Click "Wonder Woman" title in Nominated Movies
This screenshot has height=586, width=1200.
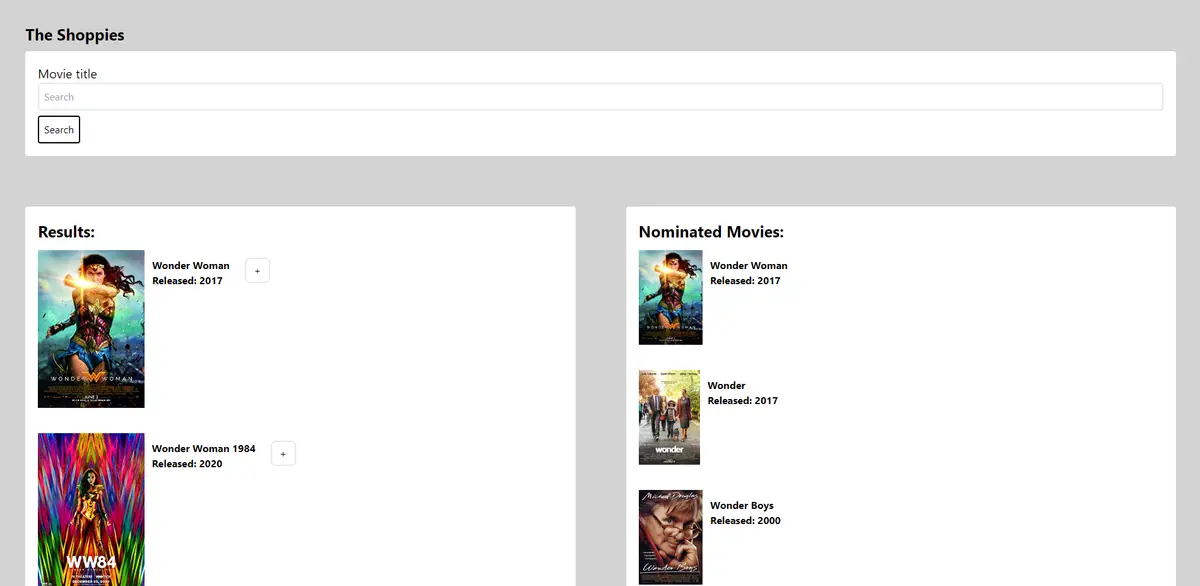pos(749,266)
